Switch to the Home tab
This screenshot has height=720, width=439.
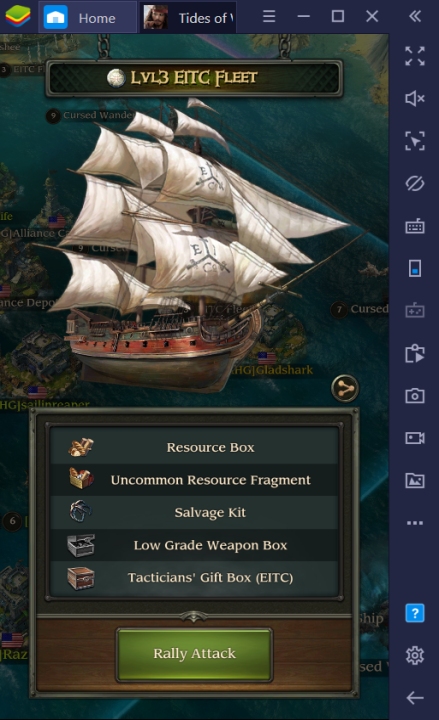[87, 17]
